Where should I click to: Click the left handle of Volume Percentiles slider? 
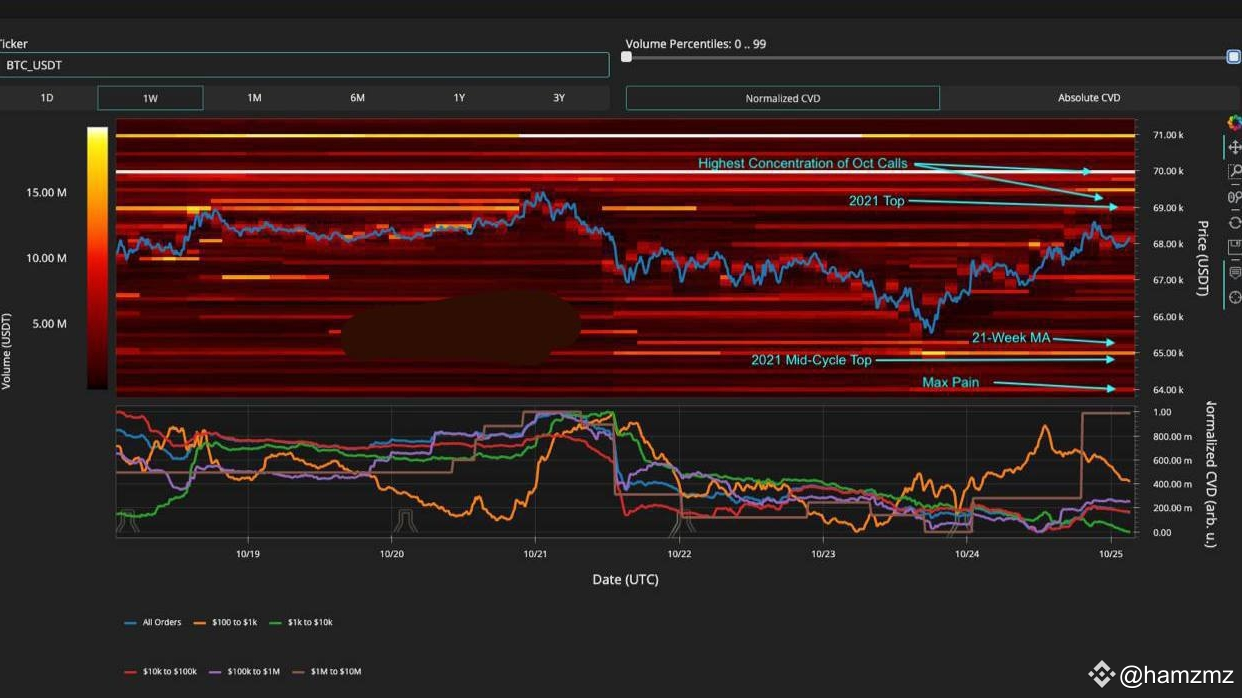(x=627, y=57)
